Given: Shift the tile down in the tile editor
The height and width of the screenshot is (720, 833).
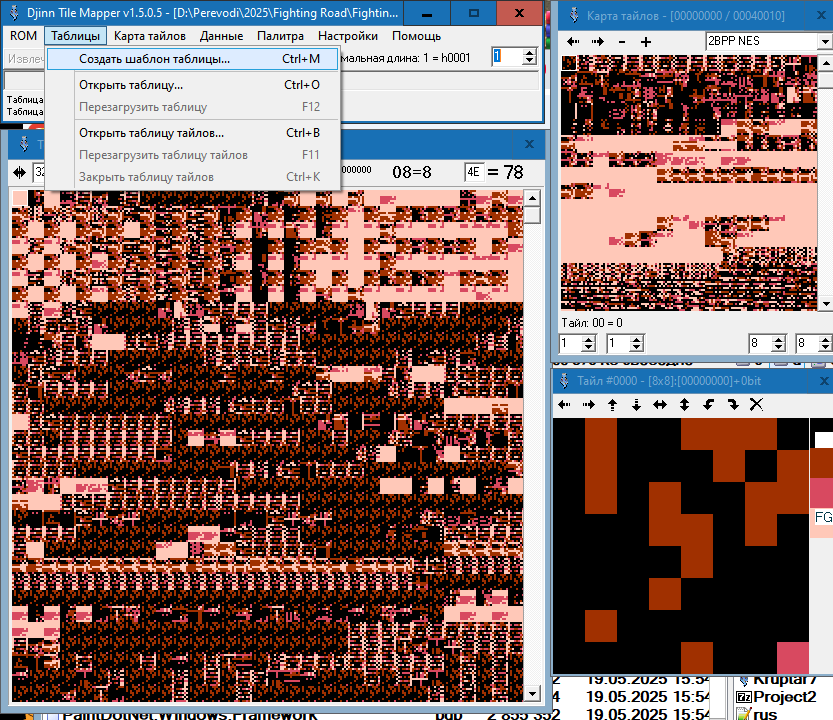Looking at the screenshot, I should coord(636,405).
